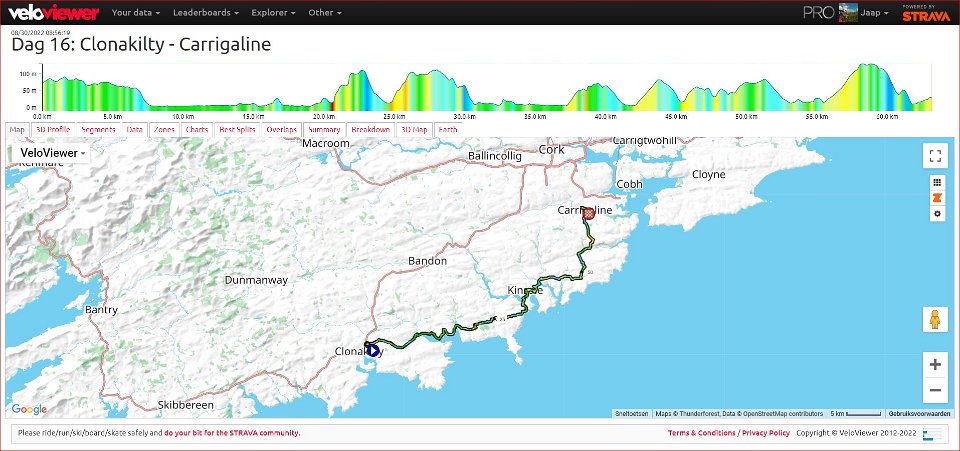
Task: Expand the Your data menu
Action: 136,13
